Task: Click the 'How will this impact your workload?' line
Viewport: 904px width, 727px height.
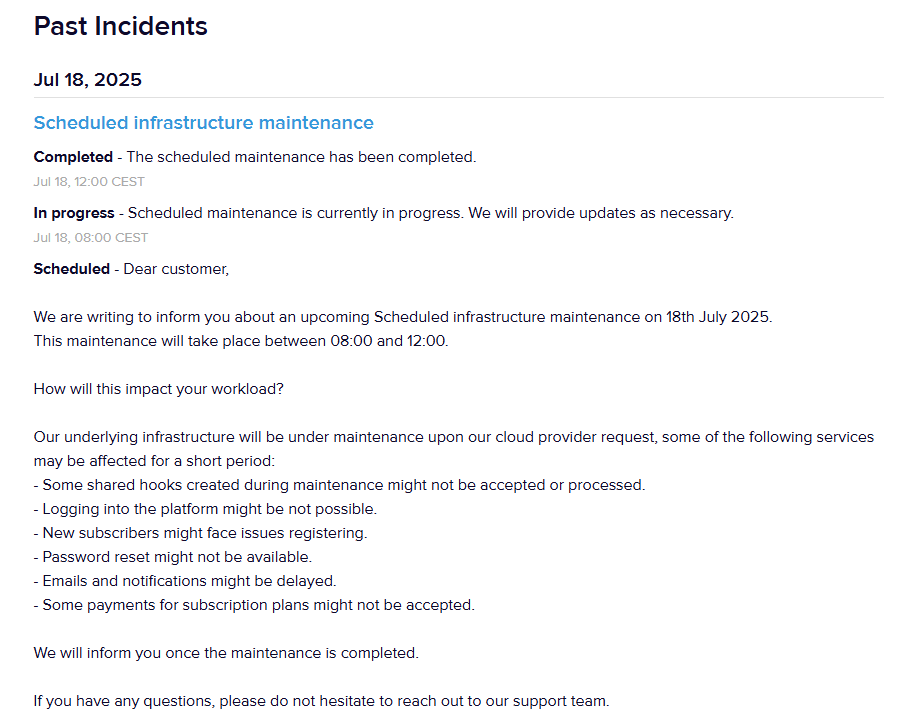Action: [158, 389]
